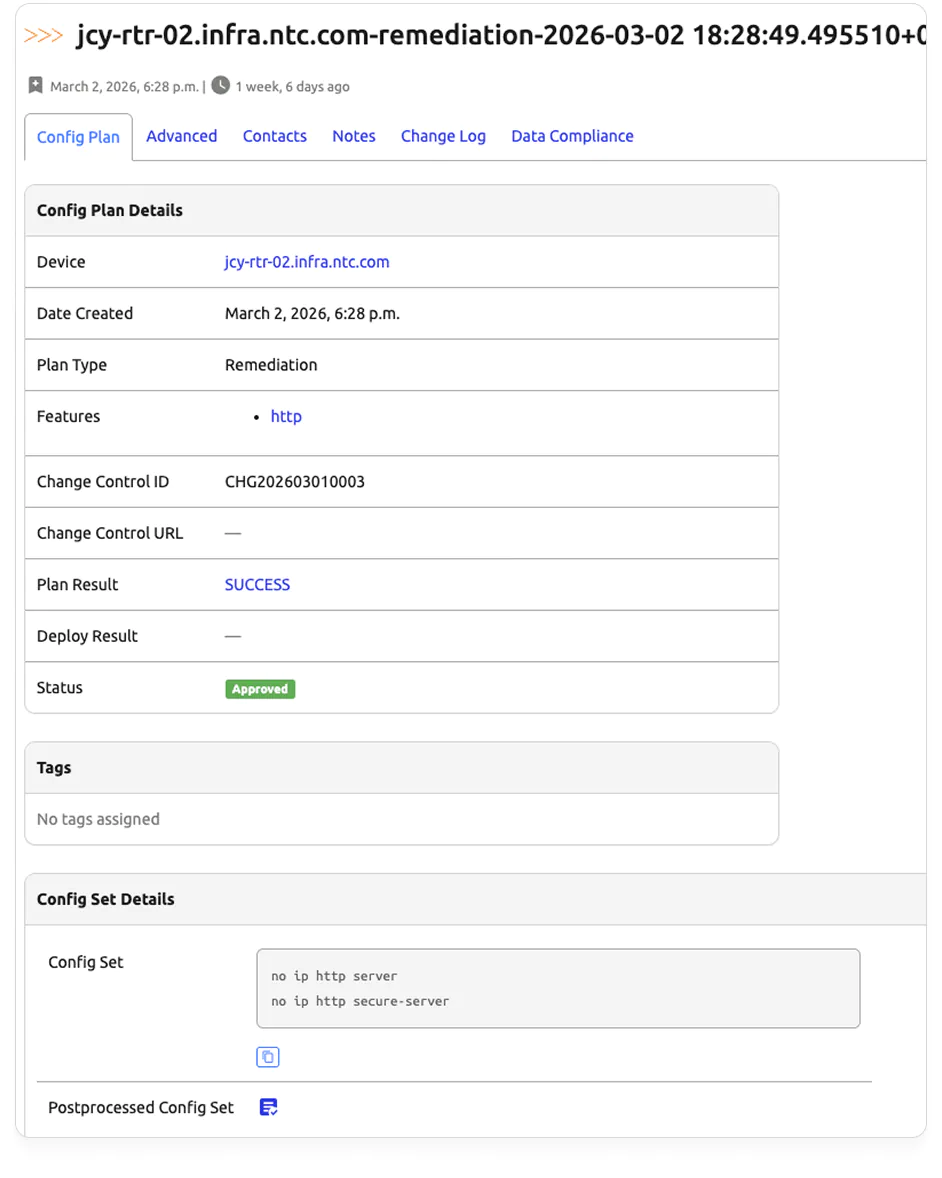The height and width of the screenshot is (1178, 942).
Task: Click inside the Config Set code block
Action: click(x=558, y=988)
